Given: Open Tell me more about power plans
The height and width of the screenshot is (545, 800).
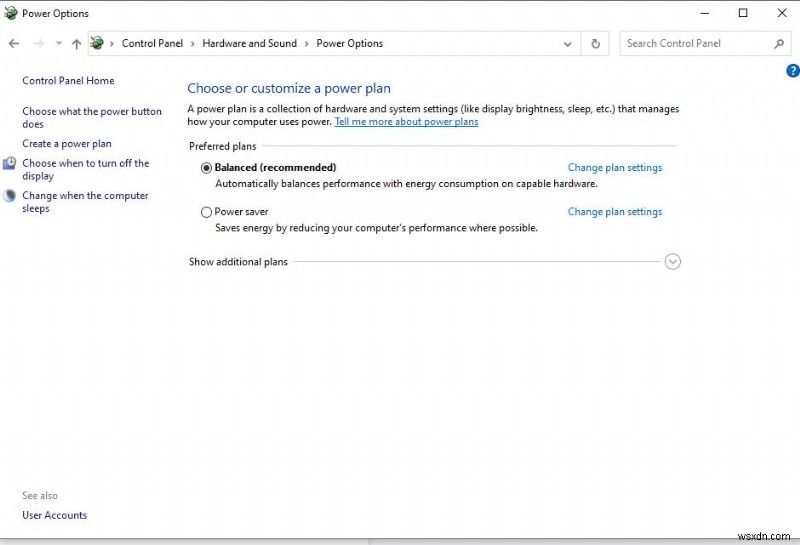Looking at the screenshot, I should (x=407, y=121).
